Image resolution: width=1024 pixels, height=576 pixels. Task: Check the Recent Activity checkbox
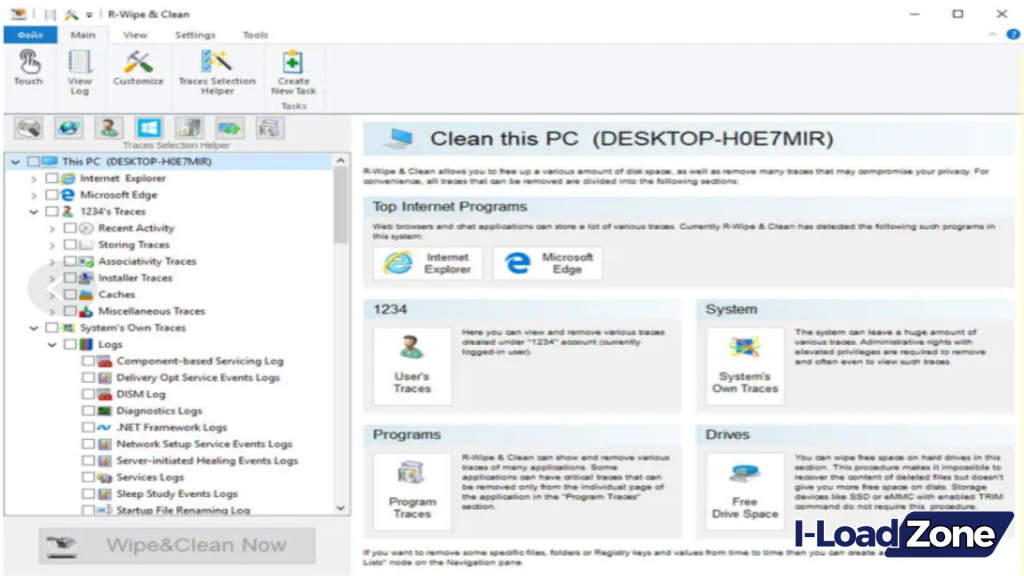[70, 228]
